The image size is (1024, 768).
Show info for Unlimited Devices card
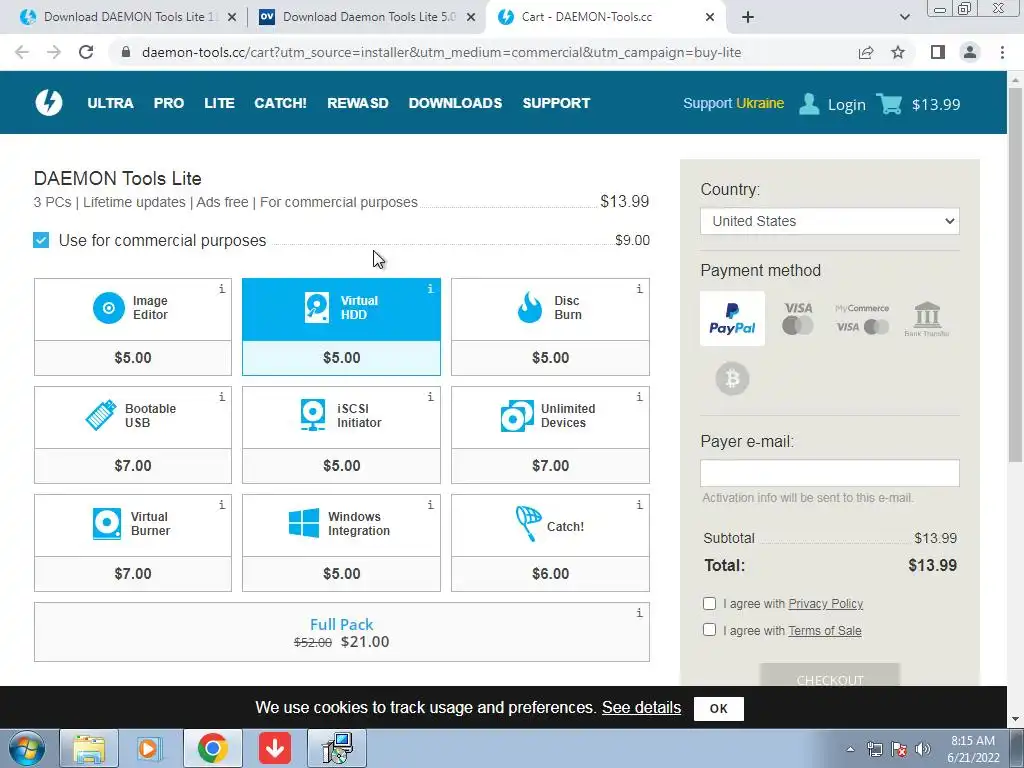coord(639,396)
